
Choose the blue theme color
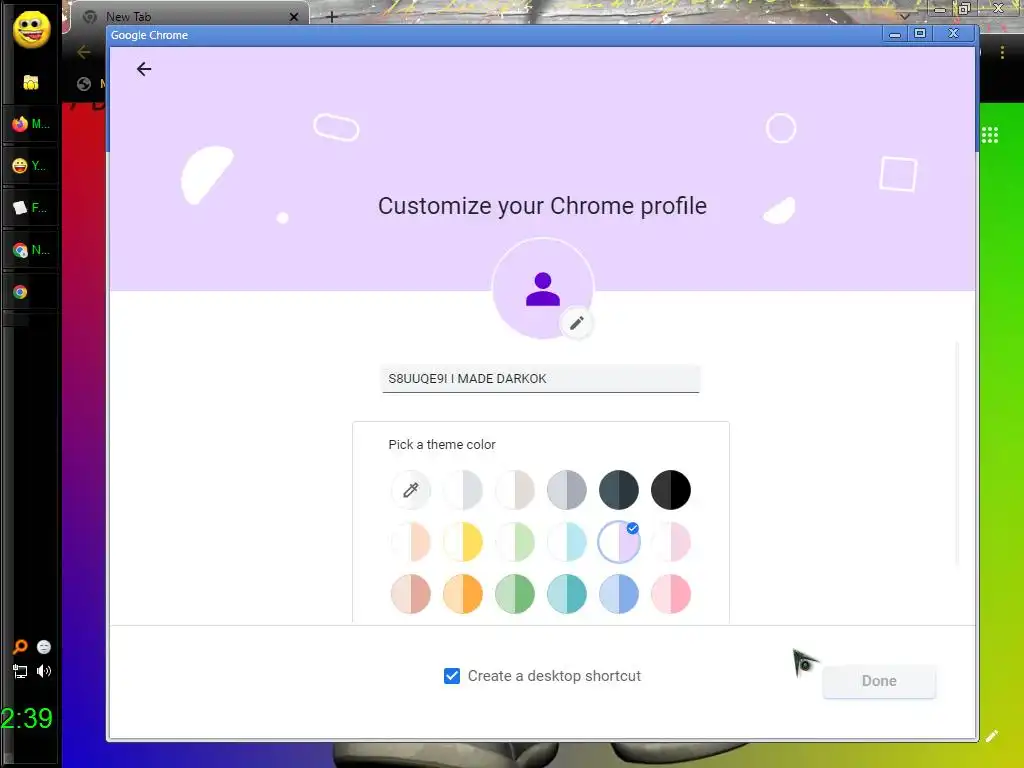(x=619, y=594)
